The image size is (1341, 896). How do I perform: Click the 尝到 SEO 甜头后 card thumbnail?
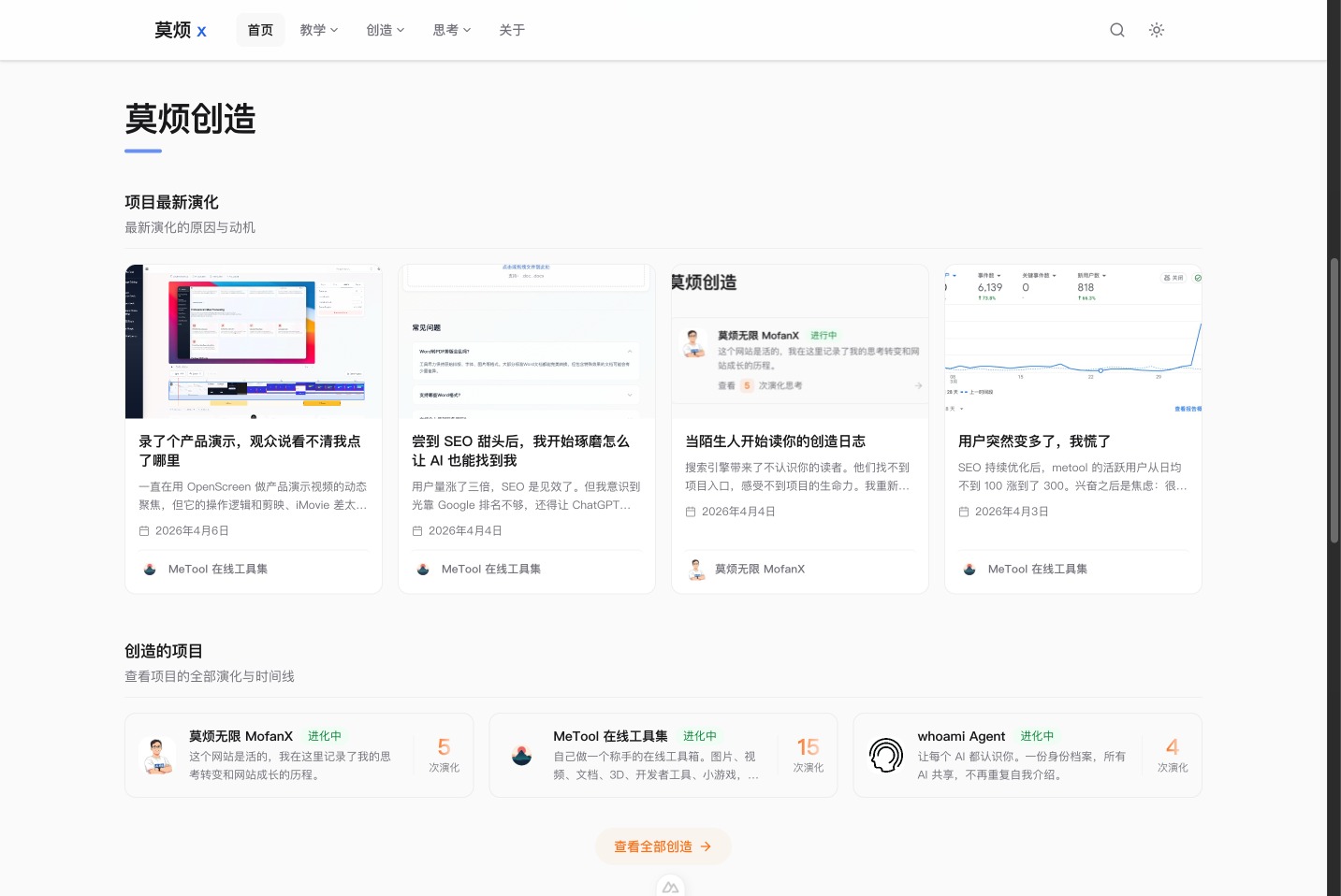click(526, 341)
